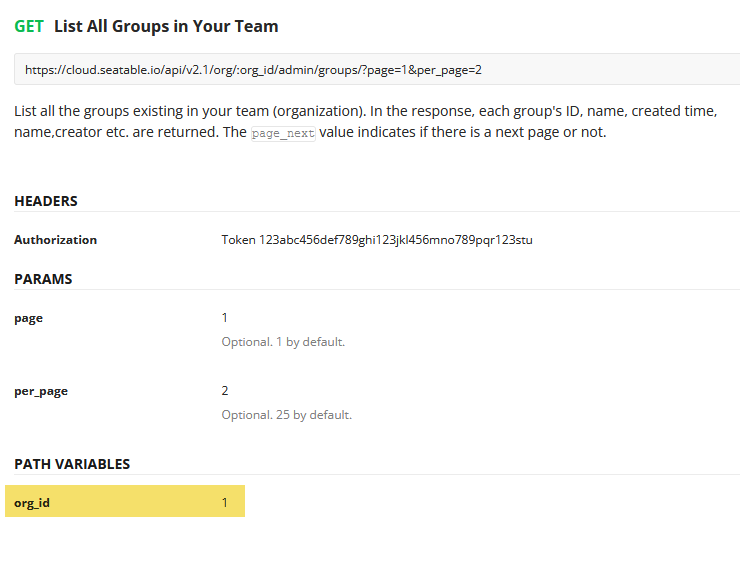Image resolution: width=740 pixels, height=571 pixels.
Task: Click the "Optional. 25 by default." note
Action: pyautogui.click(x=286, y=415)
